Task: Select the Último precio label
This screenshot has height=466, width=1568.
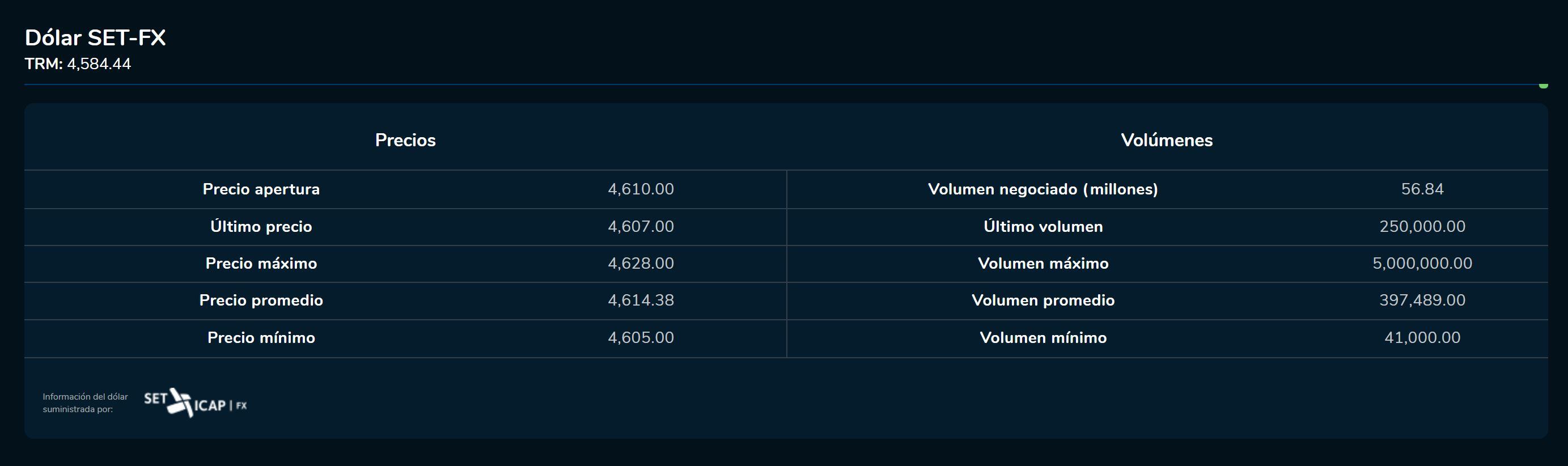Action: [x=261, y=226]
